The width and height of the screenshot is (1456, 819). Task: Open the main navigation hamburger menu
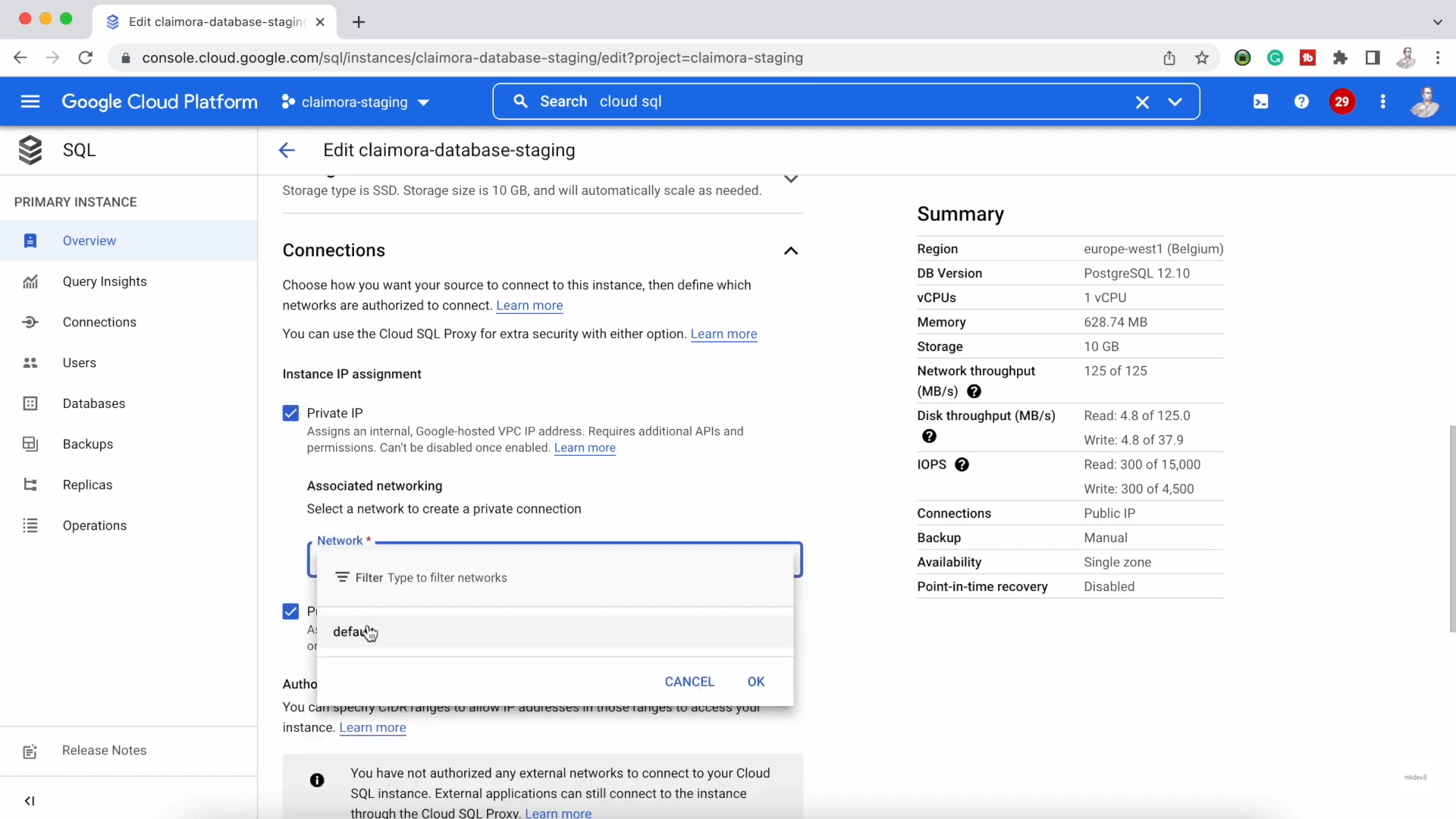[x=30, y=102]
